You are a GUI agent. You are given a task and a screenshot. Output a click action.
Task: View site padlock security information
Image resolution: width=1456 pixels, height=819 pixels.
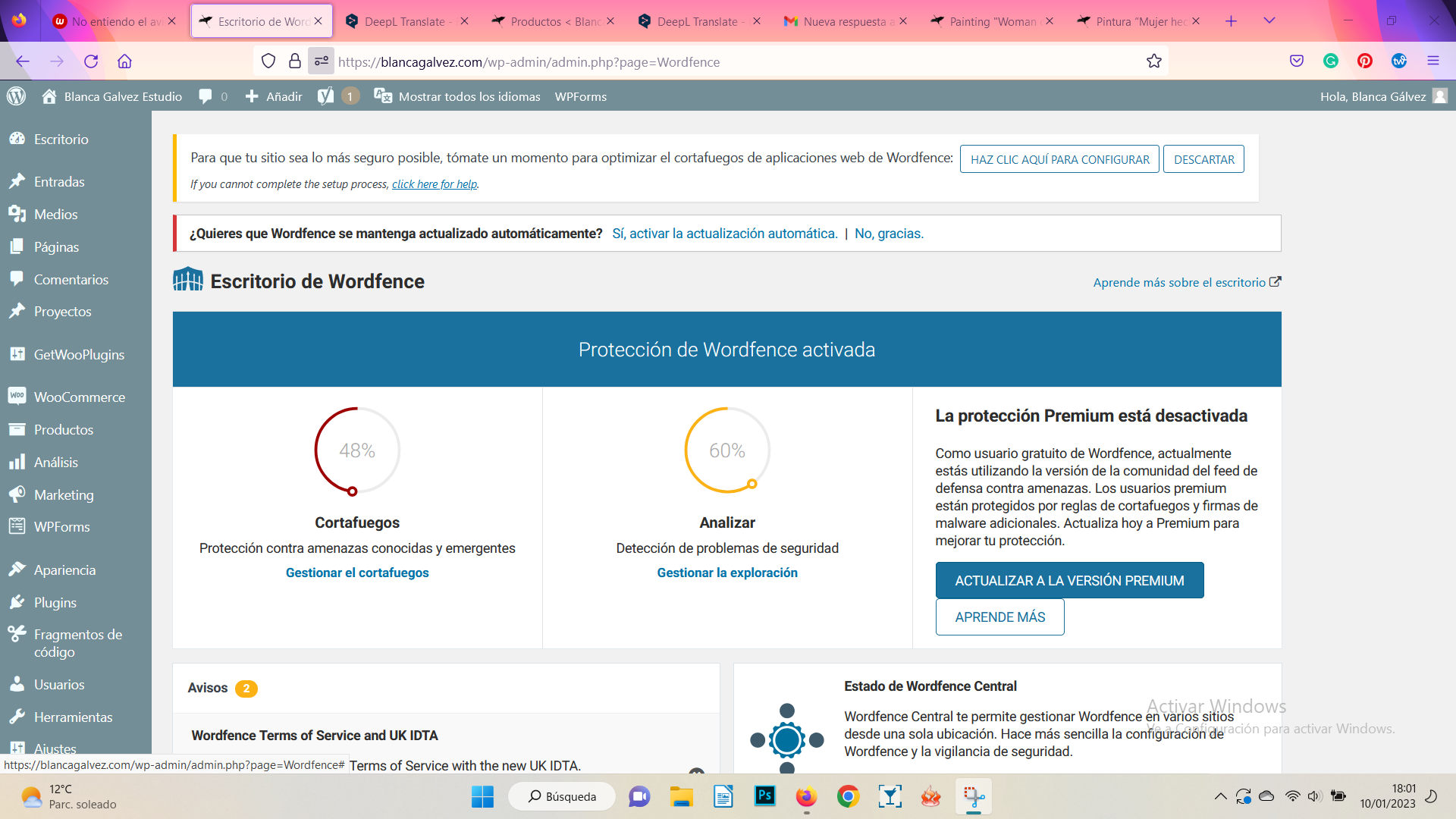[x=295, y=61]
